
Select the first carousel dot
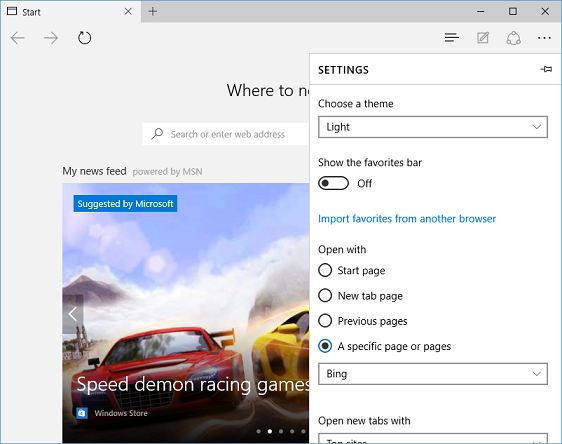(258, 431)
